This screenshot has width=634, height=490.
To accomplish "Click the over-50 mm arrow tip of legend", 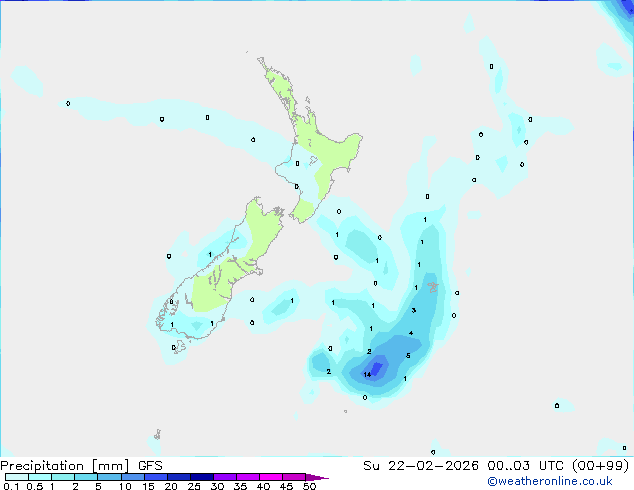I will tap(317, 477).
